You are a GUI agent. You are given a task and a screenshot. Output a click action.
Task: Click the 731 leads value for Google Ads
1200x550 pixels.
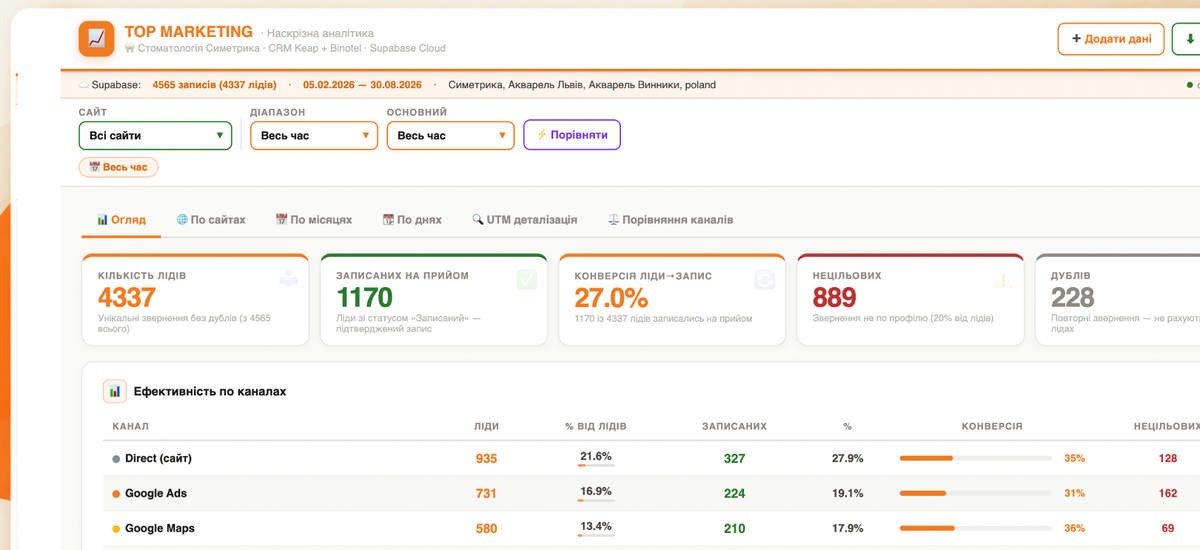(x=486, y=494)
